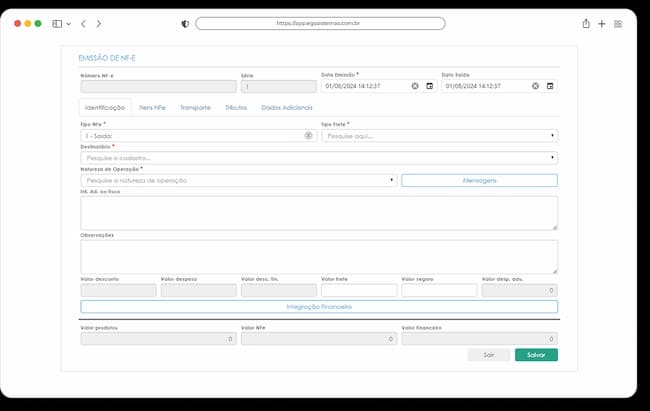Save the NF-e with Salvar
This screenshot has height=411, width=650.
[x=536, y=355]
